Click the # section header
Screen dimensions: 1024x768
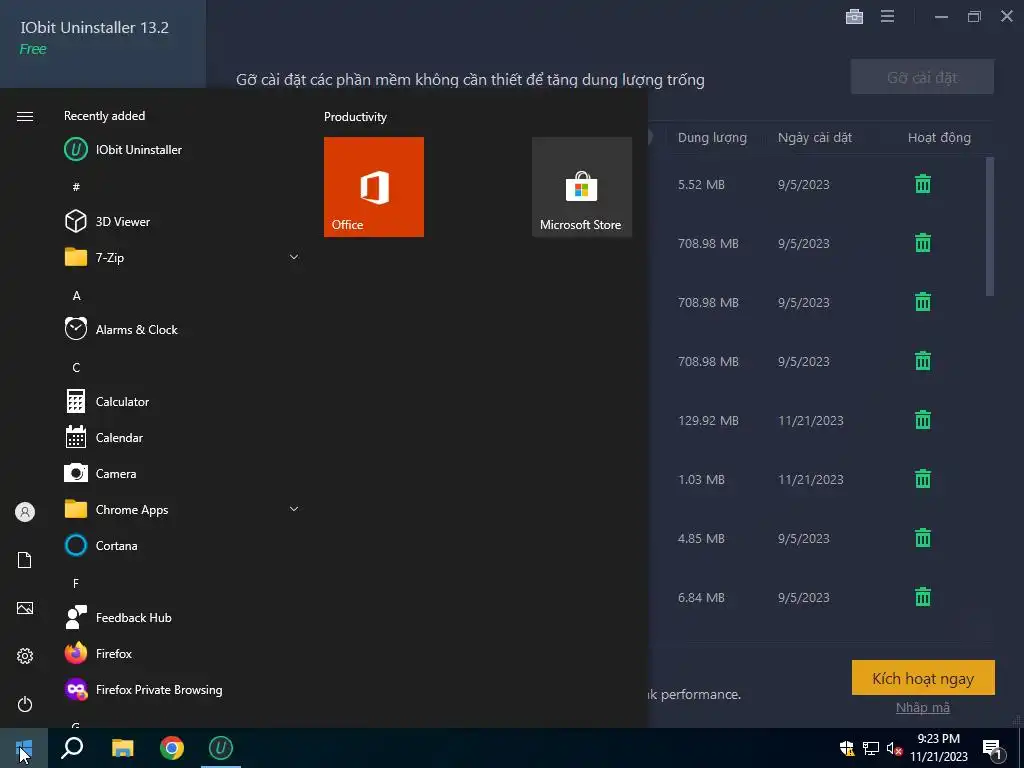pyautogui.click(x=76, y=187)
